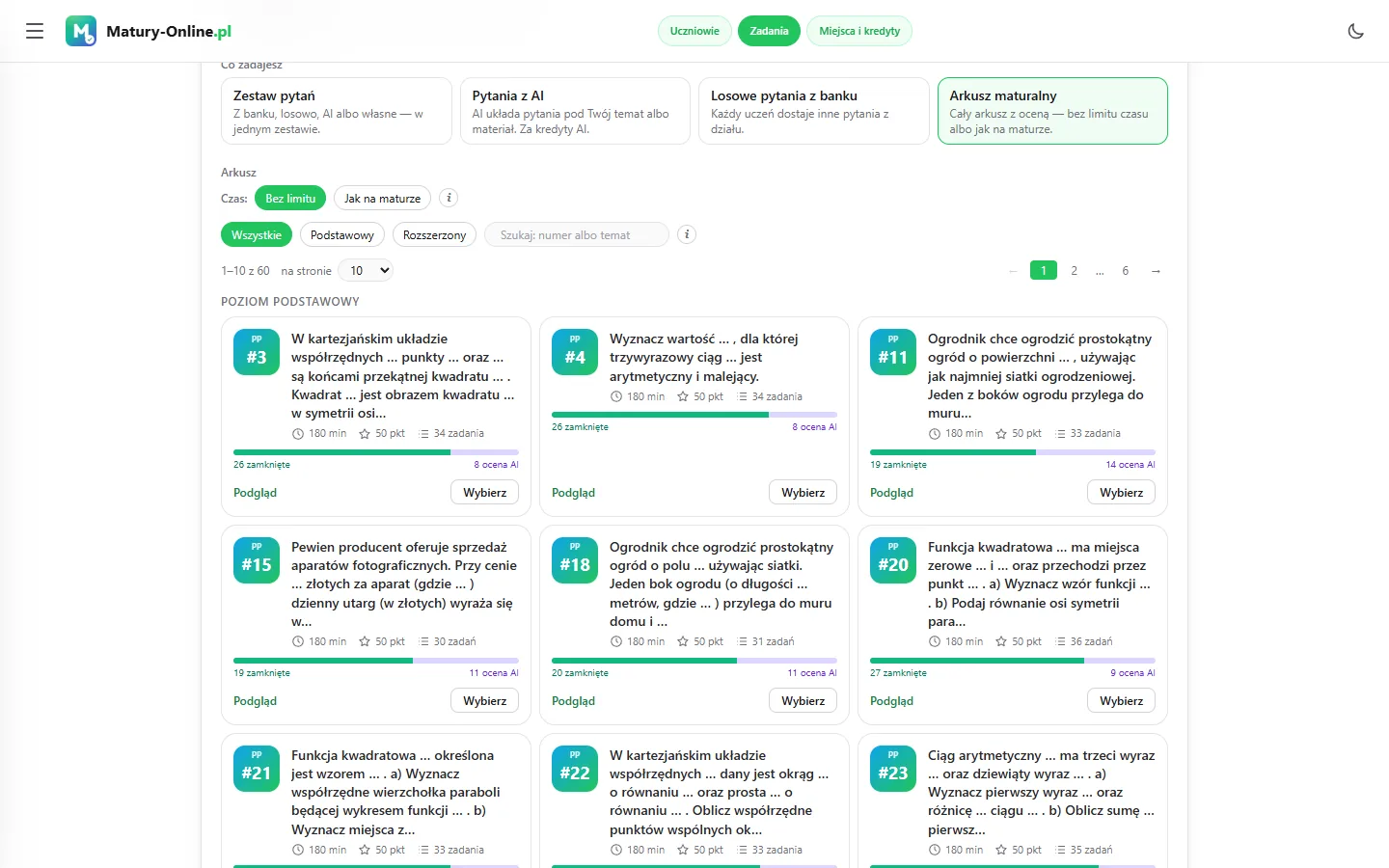Go to previous page arrow
This screenshot has width=1389, height=868.
point(1013,271)
